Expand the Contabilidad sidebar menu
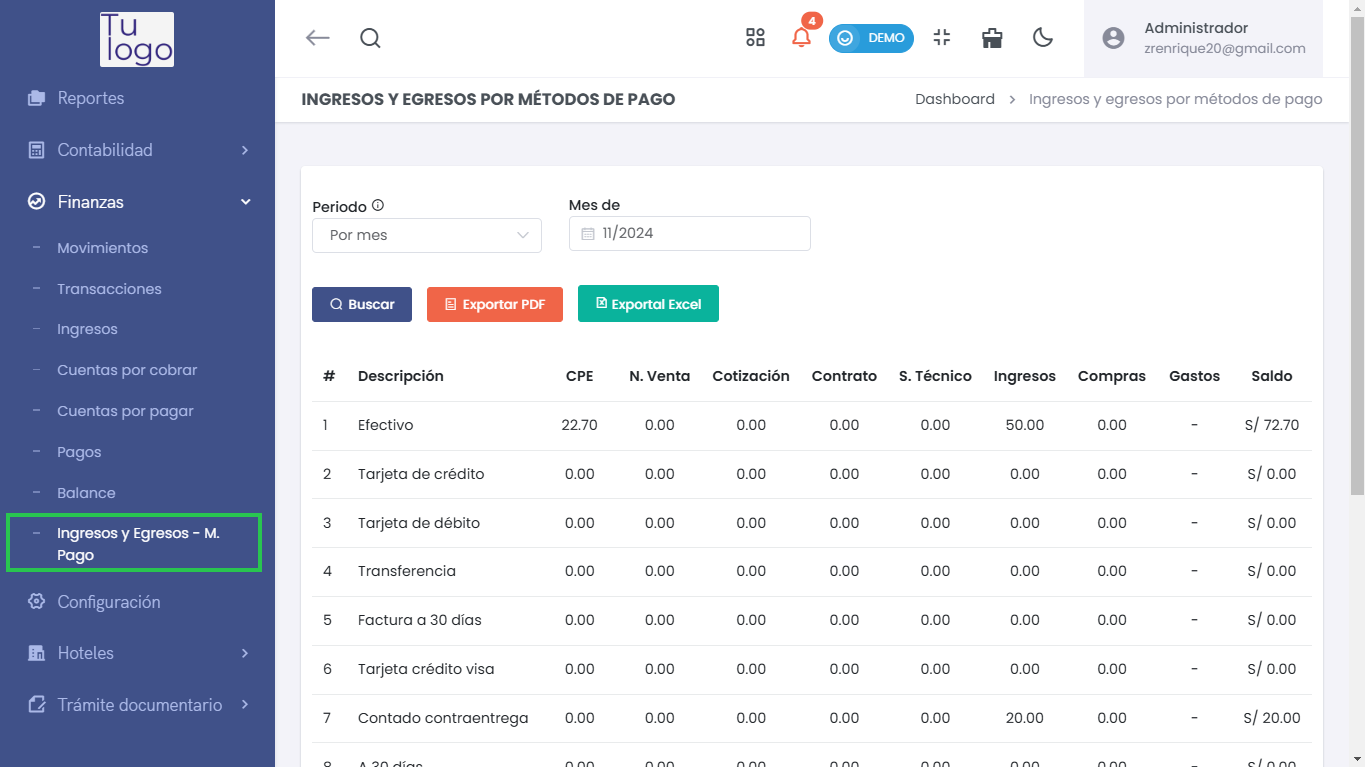Image resolution: width=1365 pixels, height=767 pixels. [x=138, y=150]
